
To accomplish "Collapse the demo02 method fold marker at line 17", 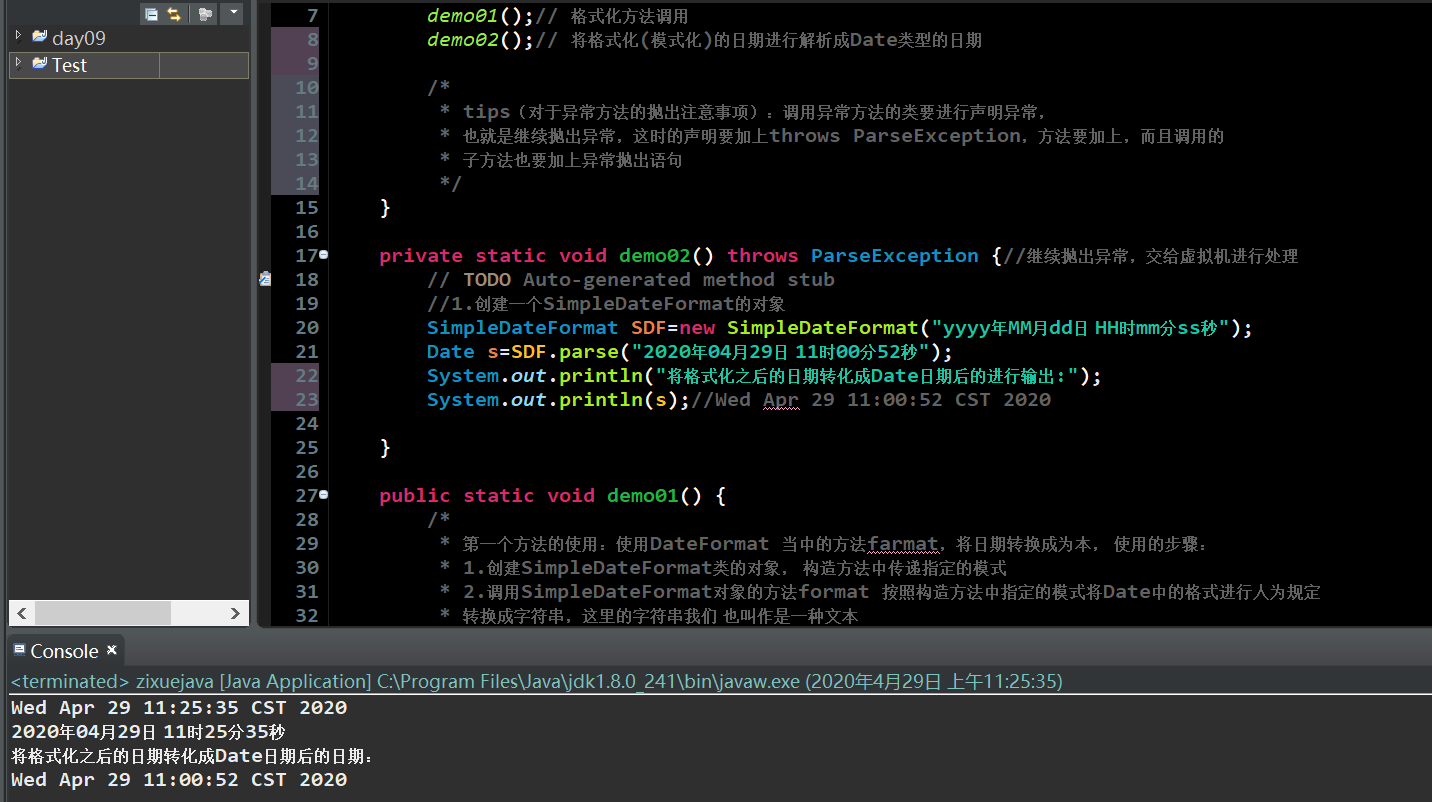I will point(324,255).
